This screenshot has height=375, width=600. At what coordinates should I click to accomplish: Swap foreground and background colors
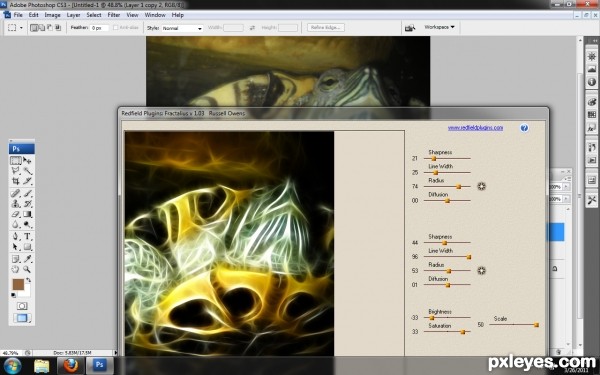tap(28, 280)
